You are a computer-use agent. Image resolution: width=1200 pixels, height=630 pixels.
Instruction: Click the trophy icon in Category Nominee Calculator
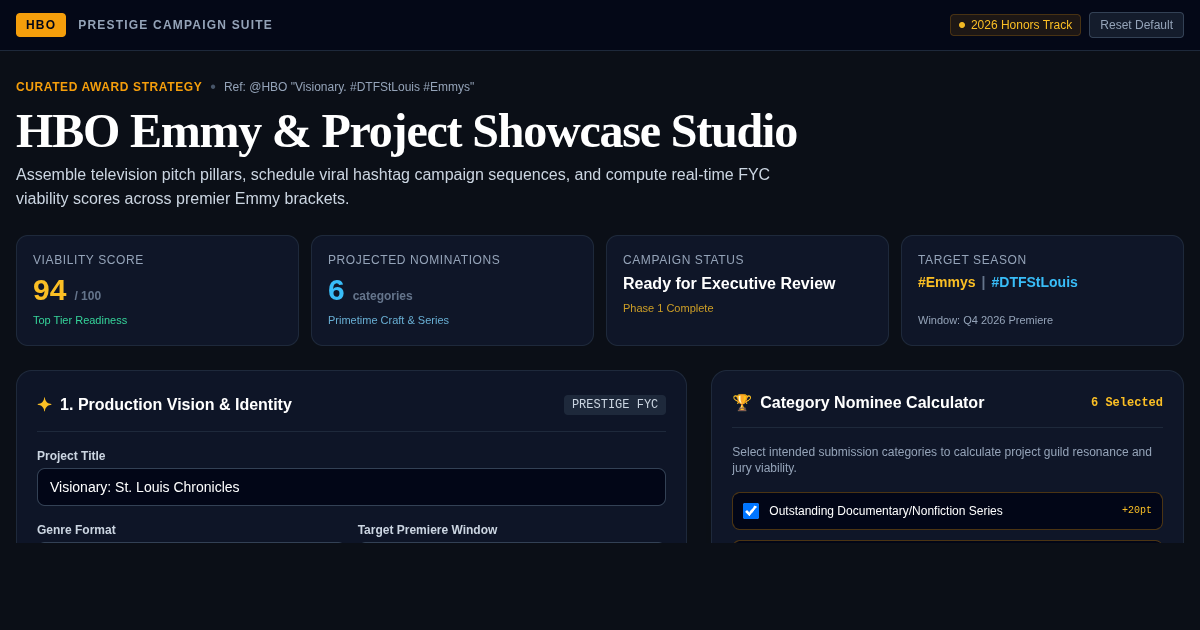(742, 403)
